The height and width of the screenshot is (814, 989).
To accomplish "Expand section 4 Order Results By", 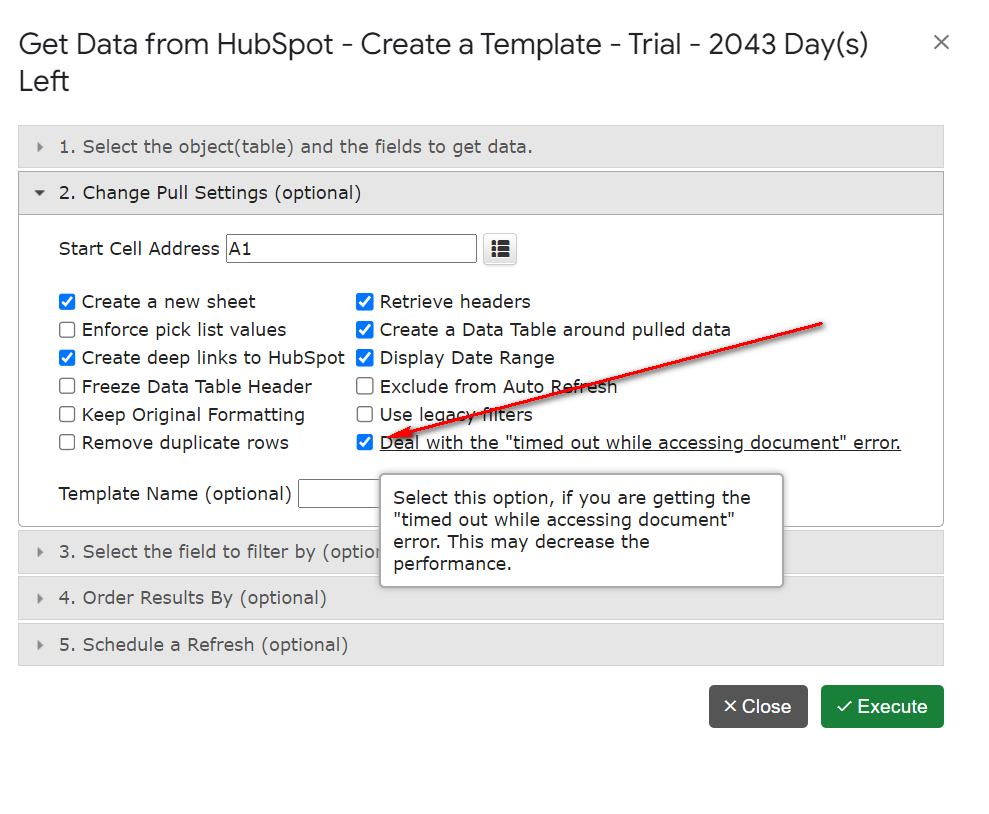I will click(481, 598).
